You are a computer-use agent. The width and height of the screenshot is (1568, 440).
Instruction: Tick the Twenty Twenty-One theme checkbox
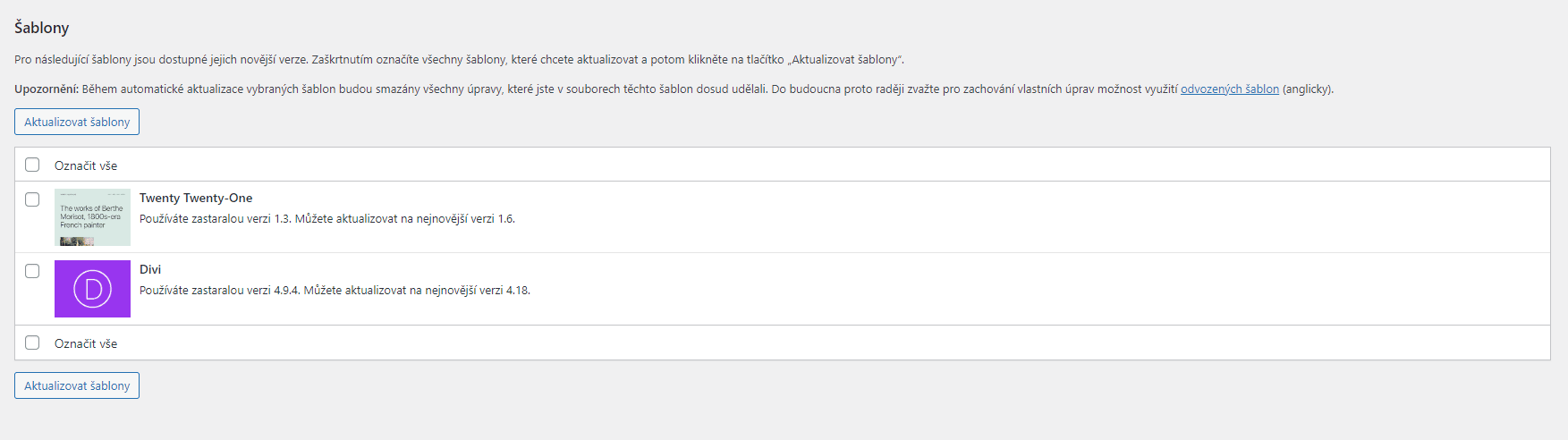32,199
